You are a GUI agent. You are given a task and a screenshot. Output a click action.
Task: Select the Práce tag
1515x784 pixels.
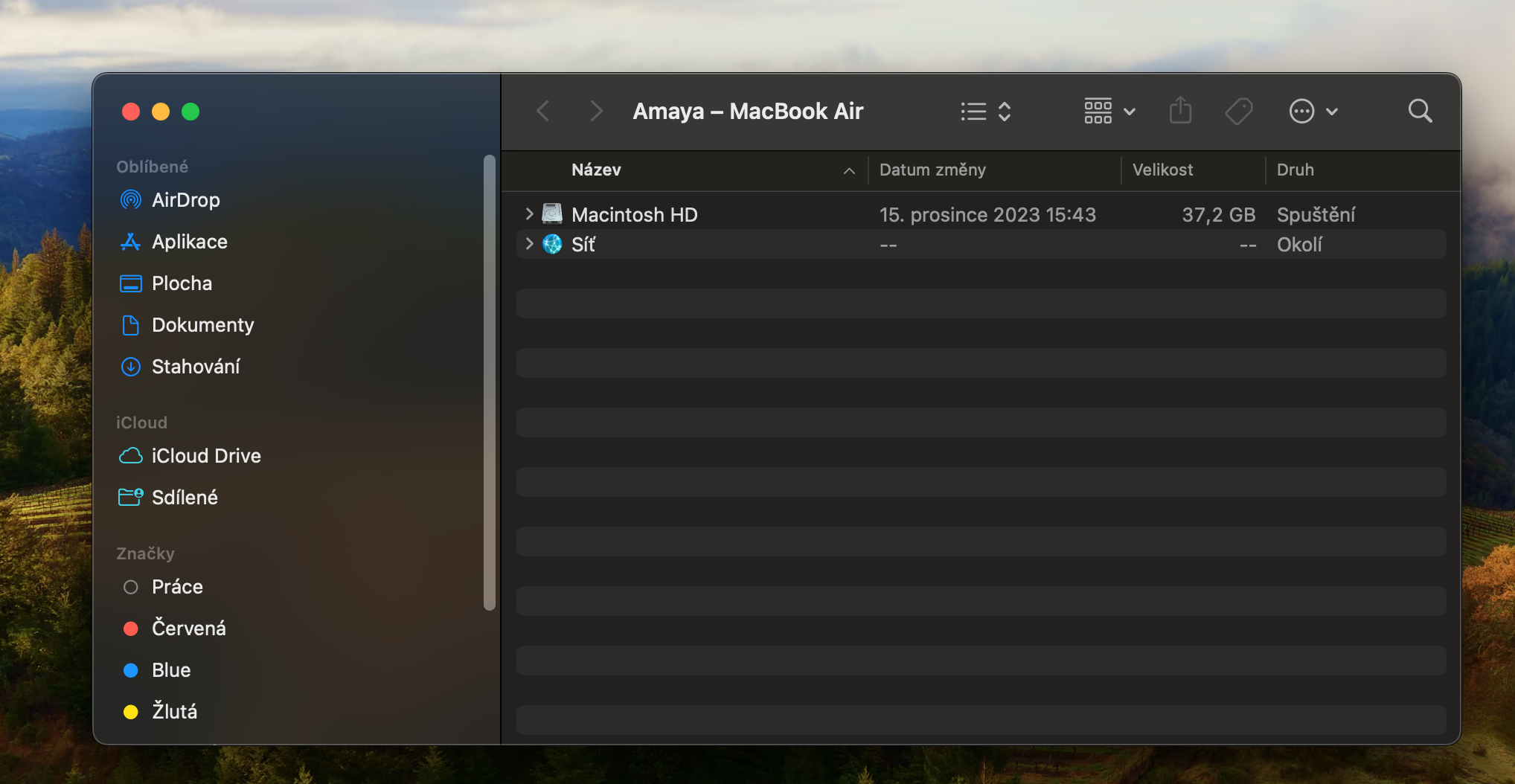[x=162, y=587]
